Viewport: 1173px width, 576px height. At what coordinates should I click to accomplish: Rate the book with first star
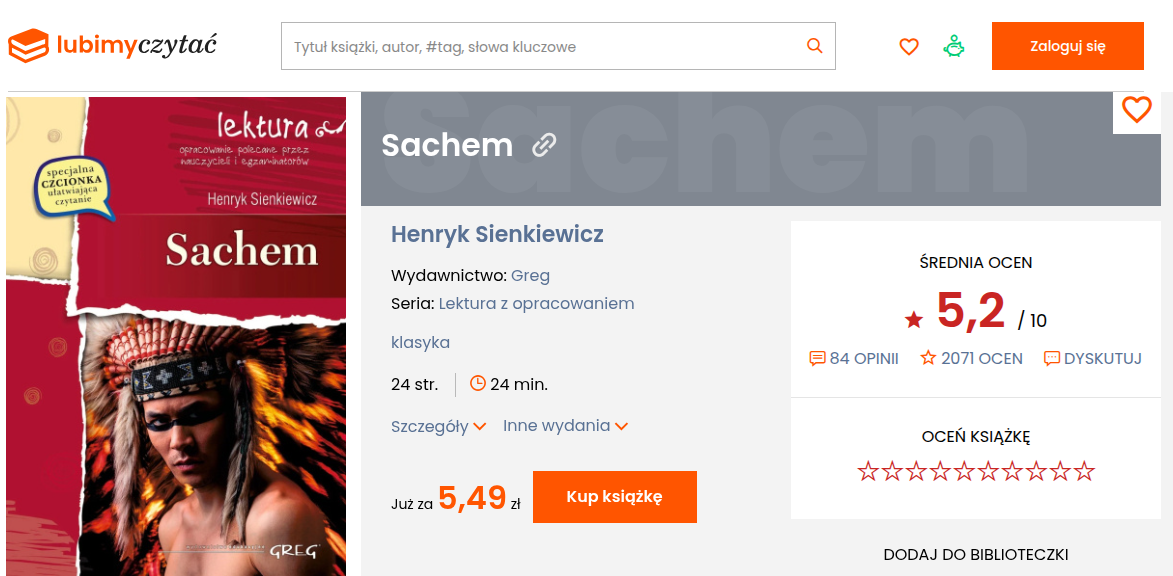(867, 471)
